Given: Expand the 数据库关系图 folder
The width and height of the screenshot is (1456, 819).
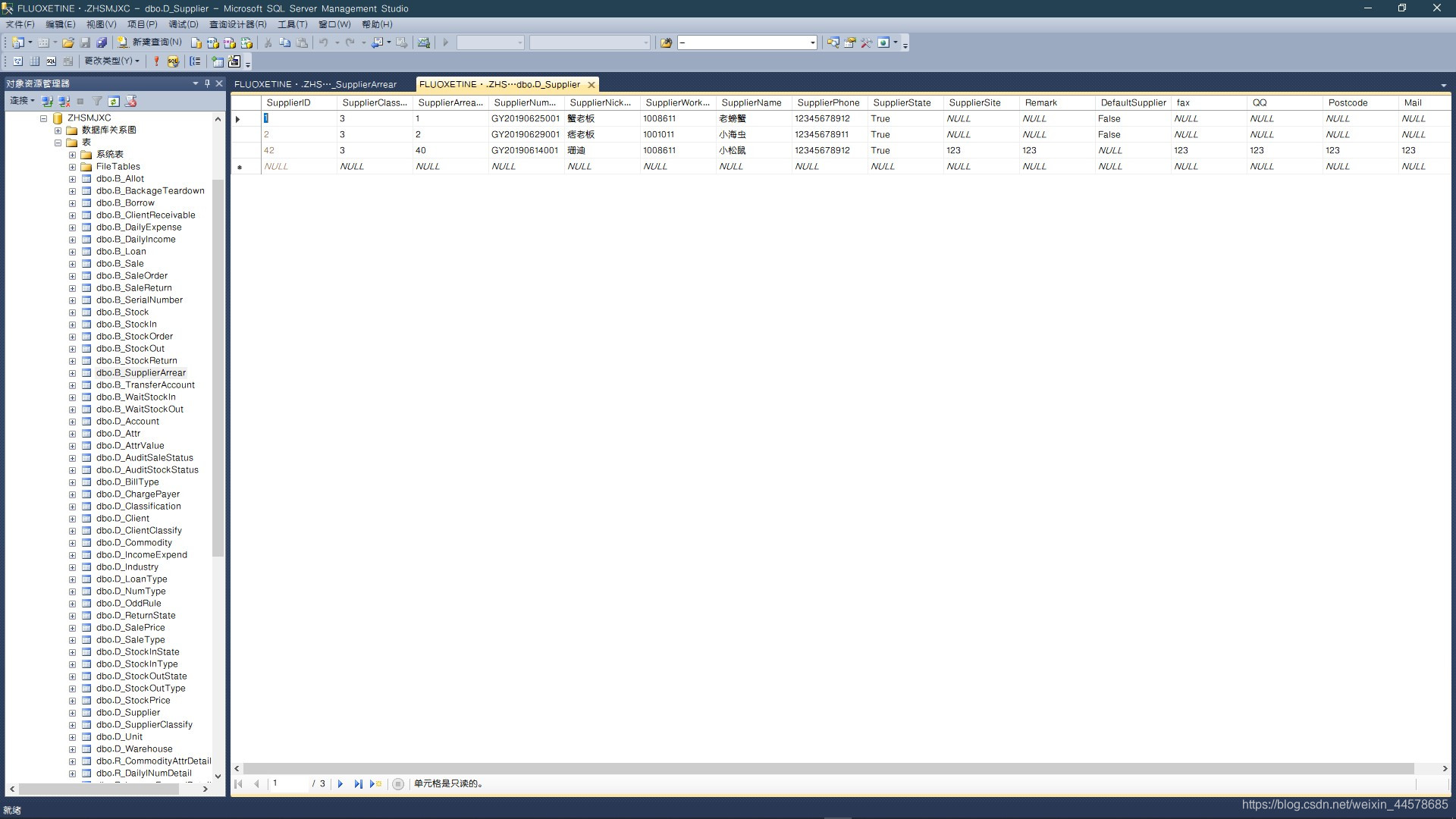Looking at the screenshot, I should (x=58, y=130).
